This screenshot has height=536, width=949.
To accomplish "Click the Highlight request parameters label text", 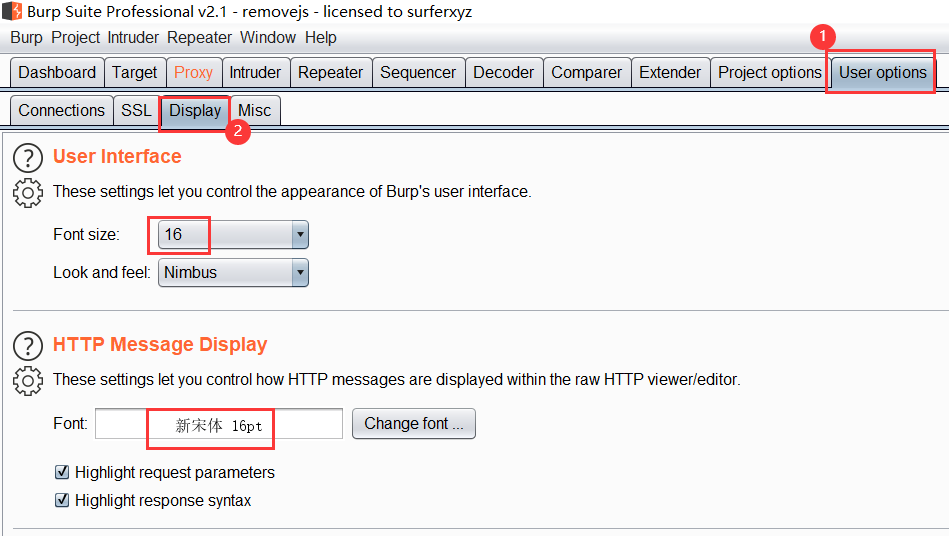I will (175, 472).
